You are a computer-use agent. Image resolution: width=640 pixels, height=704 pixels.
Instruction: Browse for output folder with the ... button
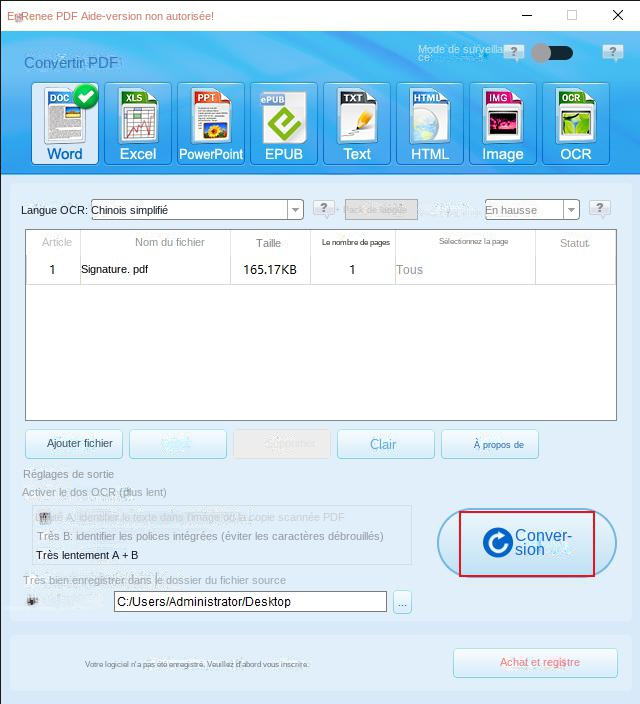[x=402, y=602]
